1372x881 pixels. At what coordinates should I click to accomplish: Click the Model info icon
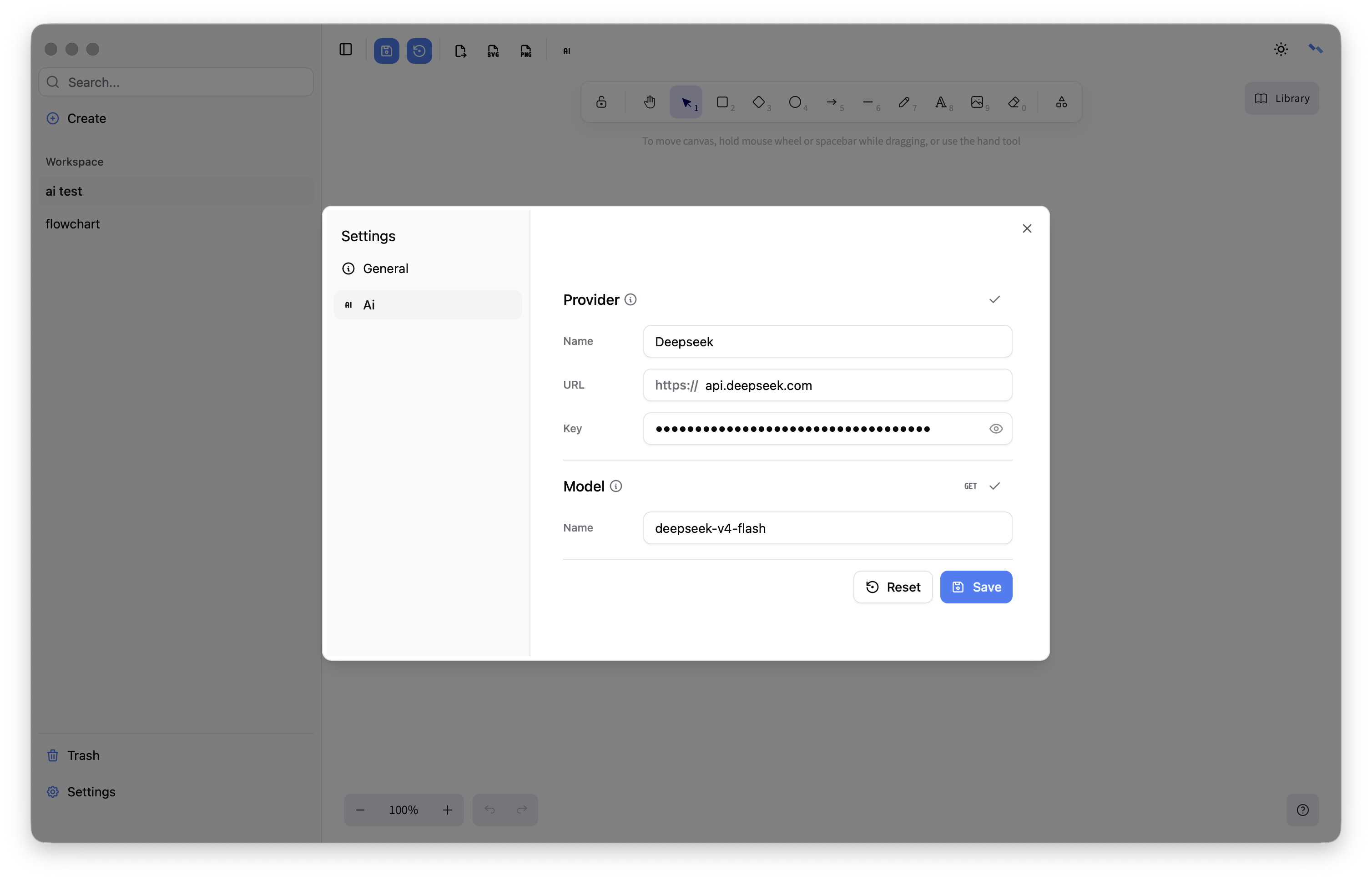tap(616, 486)
